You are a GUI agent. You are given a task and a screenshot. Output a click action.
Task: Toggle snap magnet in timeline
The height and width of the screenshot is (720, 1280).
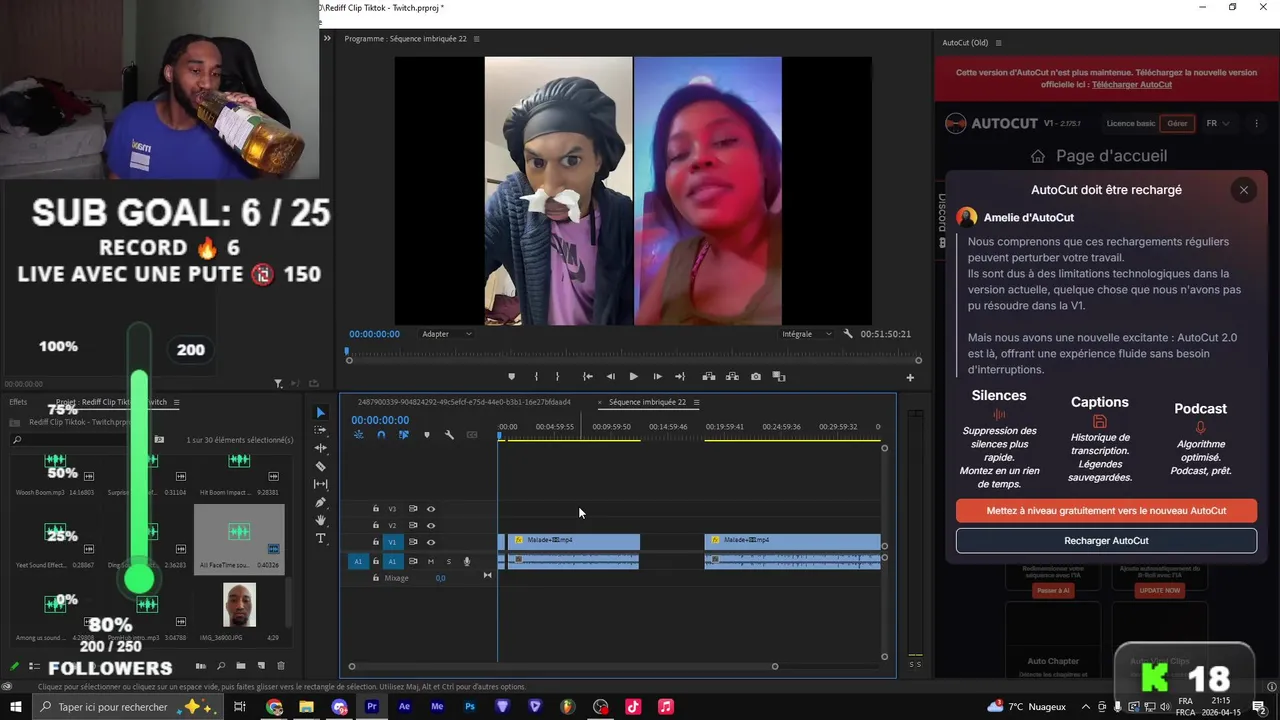[381, 435]
